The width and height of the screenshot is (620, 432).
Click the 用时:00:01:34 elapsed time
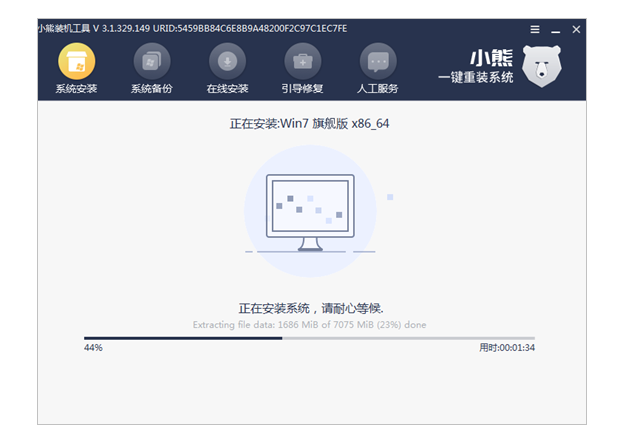(507, 348)
